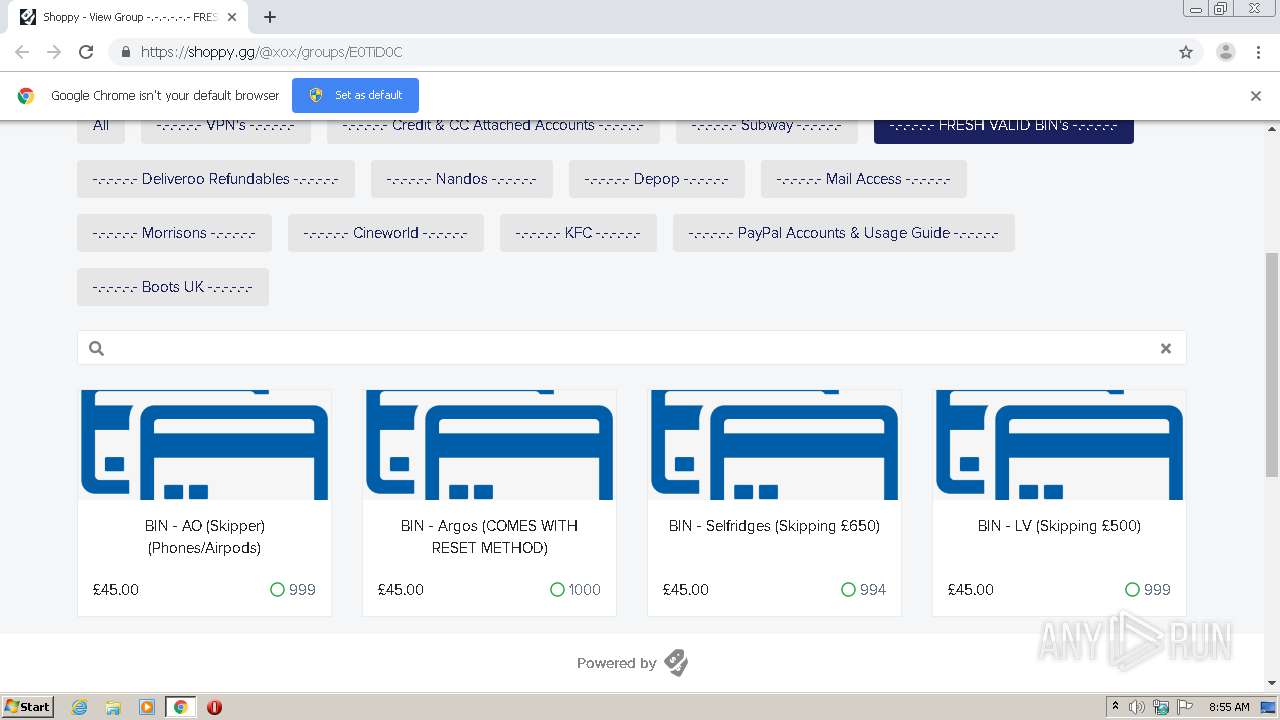This screenshot has height=720, width=1280.
Task: Clear the search with the X icon
Action: click(x=1165, y=348)
